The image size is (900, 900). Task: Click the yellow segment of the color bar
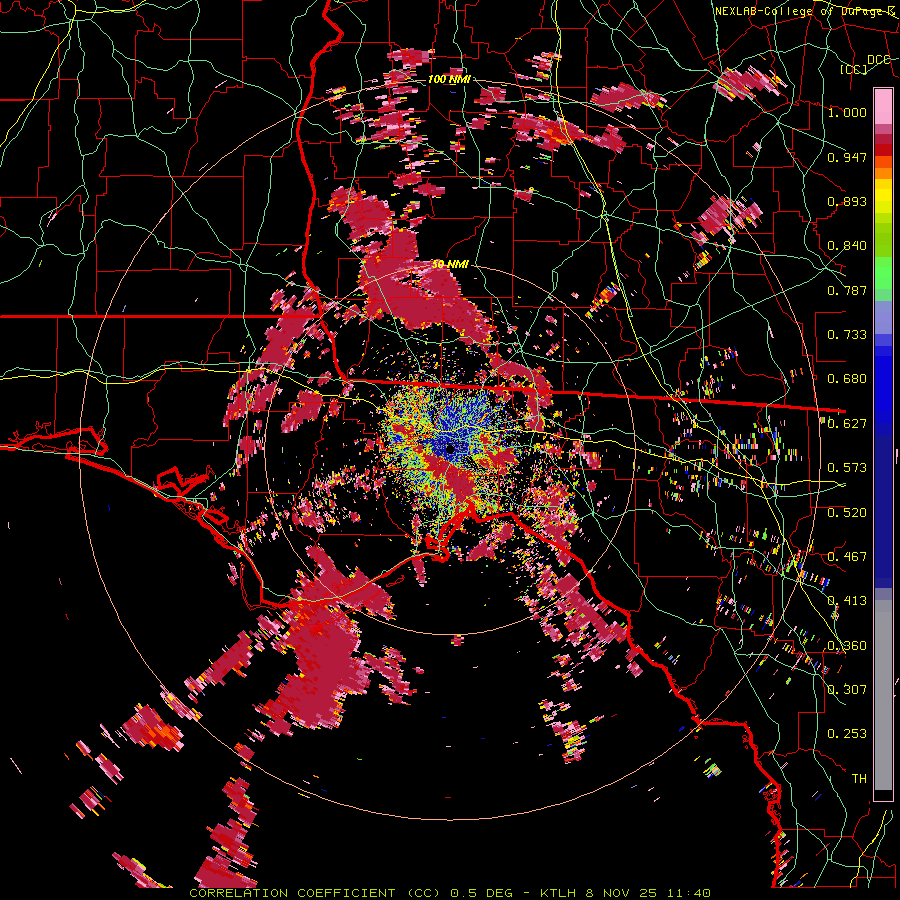point(883,196)
